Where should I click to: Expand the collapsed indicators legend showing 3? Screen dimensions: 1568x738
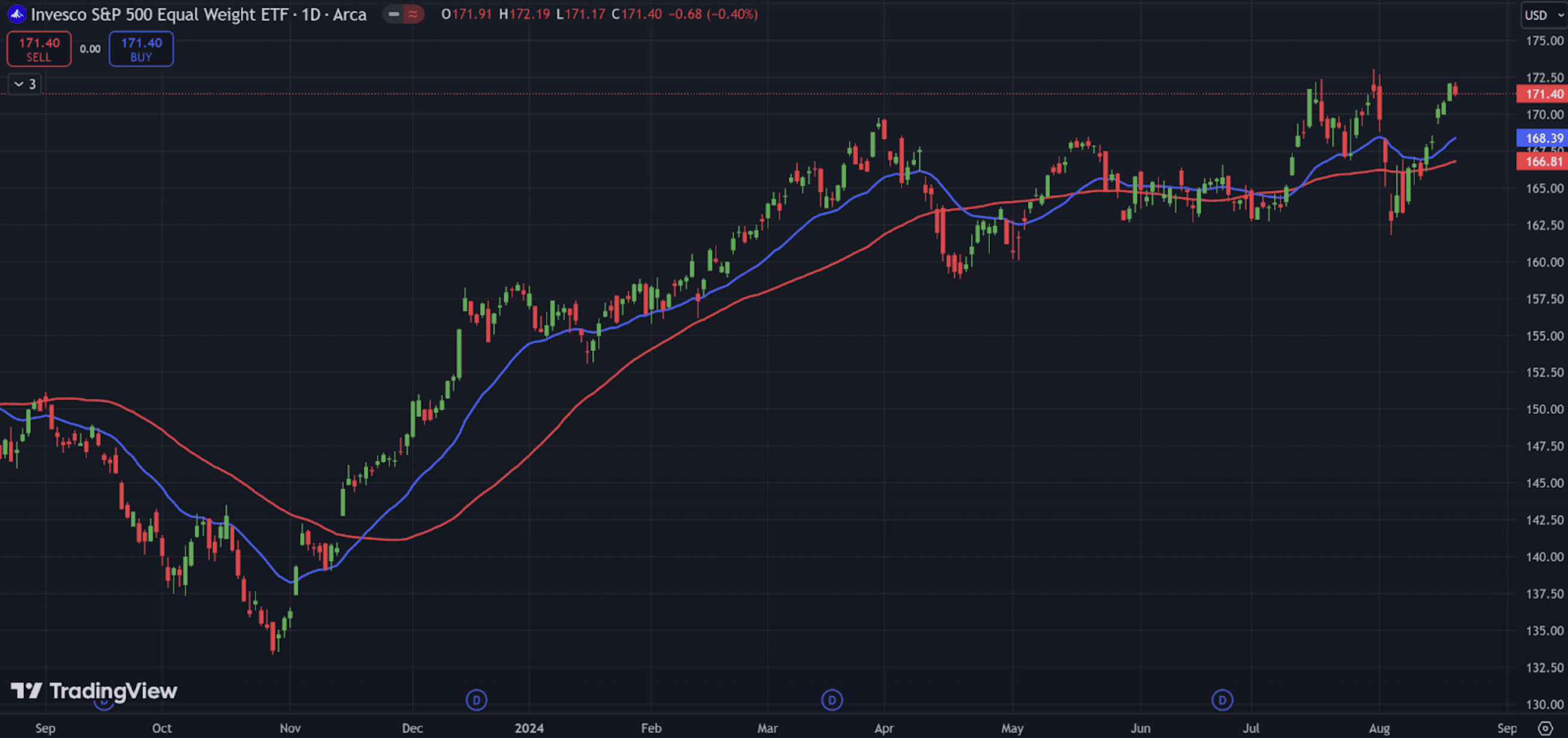[x=25, y=84]
